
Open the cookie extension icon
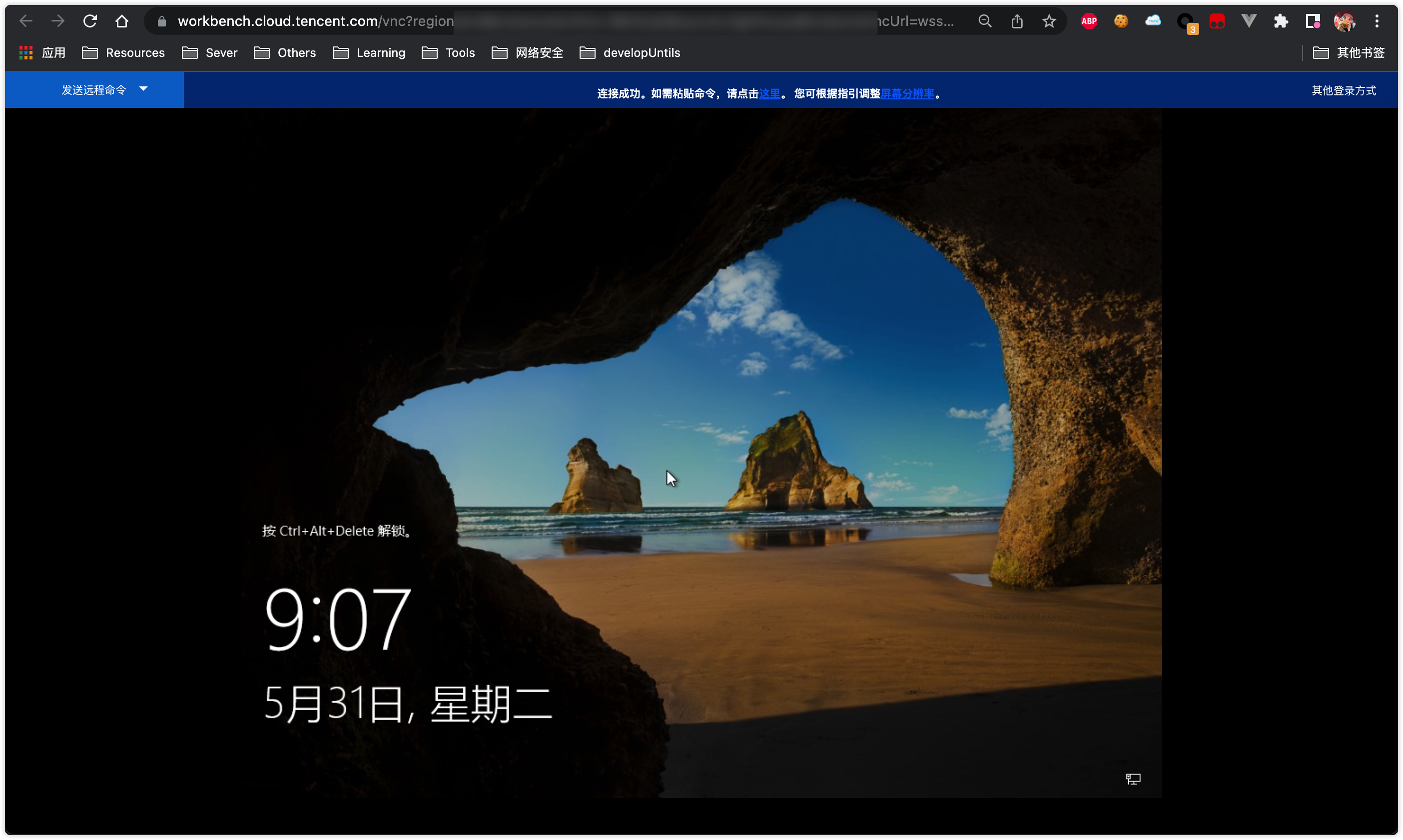[x=1121, y=21]
